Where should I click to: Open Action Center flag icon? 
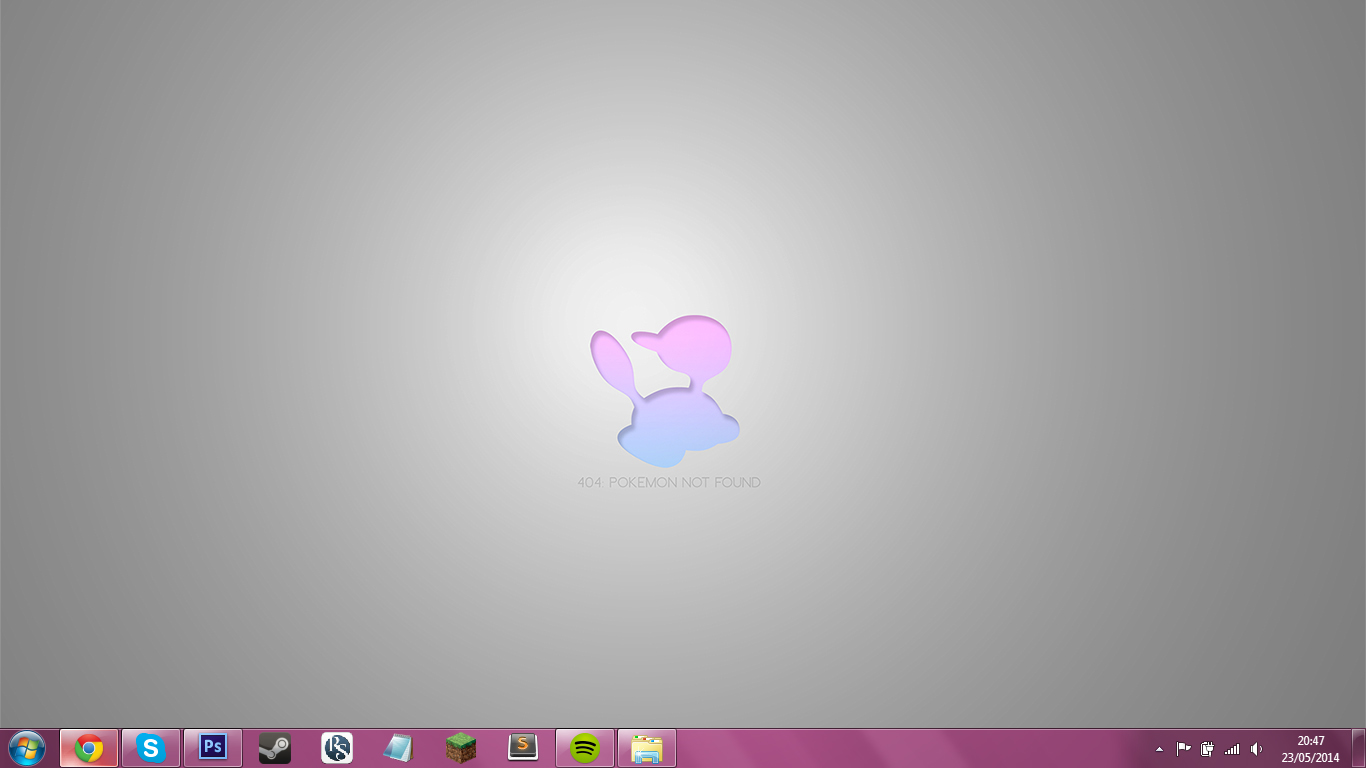tap(1183, 748)
